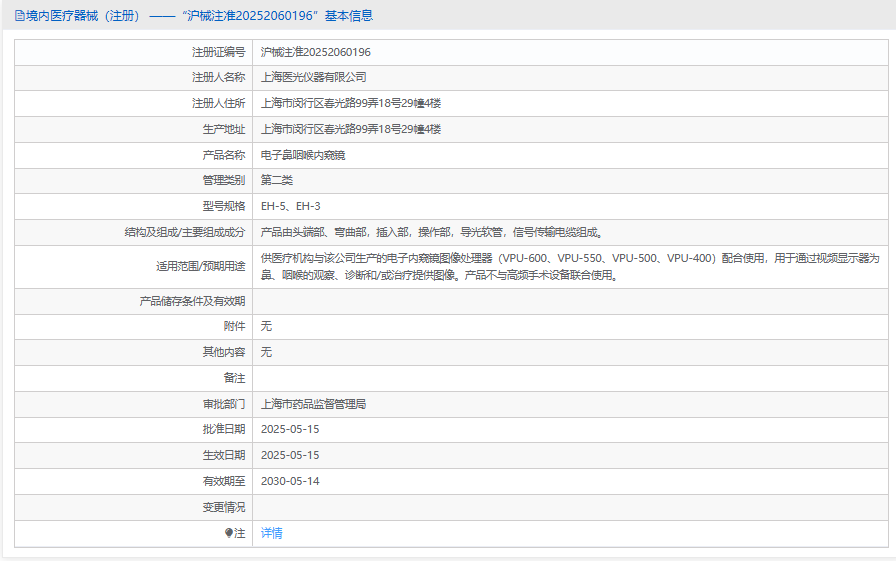Image resolution: width=896 pixels, height=561 pixels.
Task: Click the 型号规格 label
Action: (223, 206)
